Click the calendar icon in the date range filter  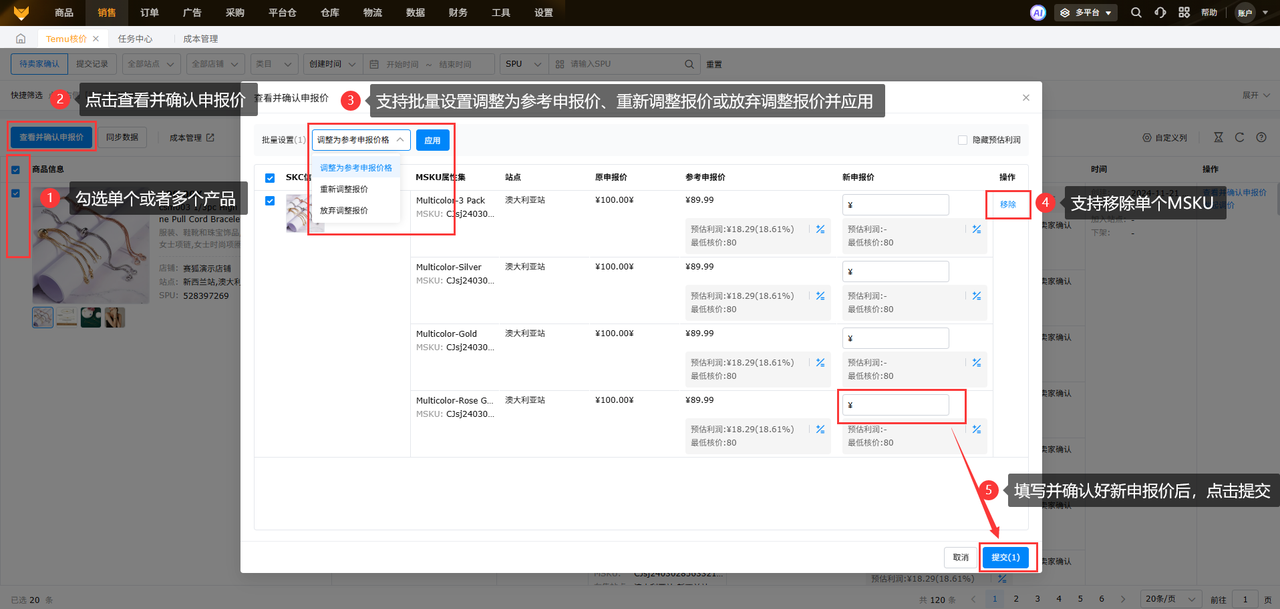tap(373, 64)
